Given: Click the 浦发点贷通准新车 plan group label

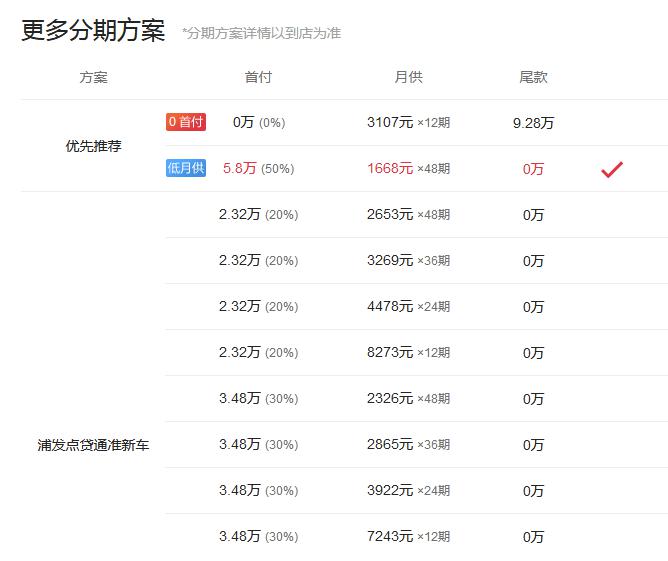Looking at the screenshot, I should tap(93, 445).
